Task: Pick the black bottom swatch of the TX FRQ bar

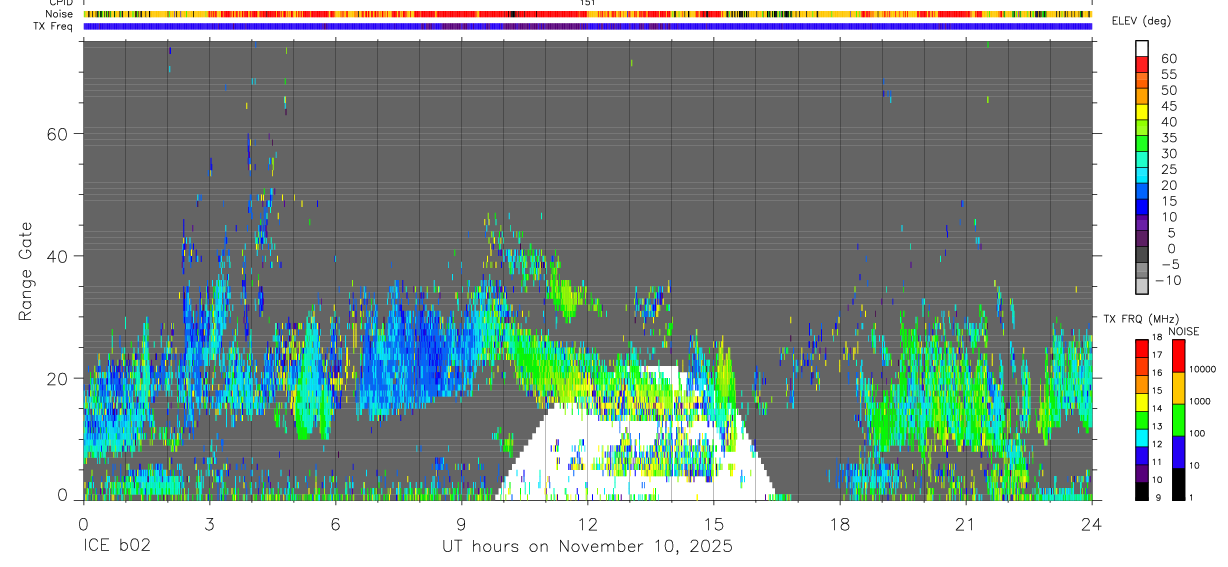Action: tap(1142, 491)
